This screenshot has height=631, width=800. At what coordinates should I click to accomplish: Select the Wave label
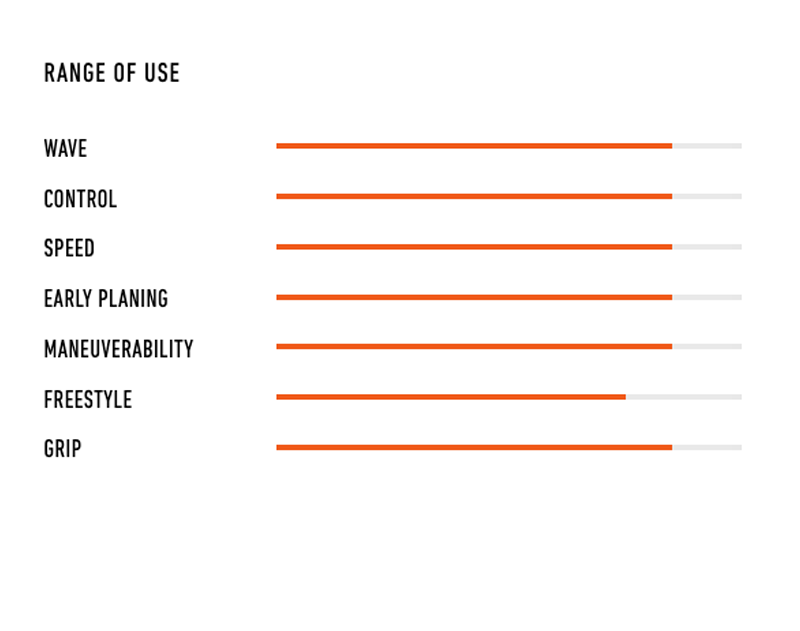point(65,149)
